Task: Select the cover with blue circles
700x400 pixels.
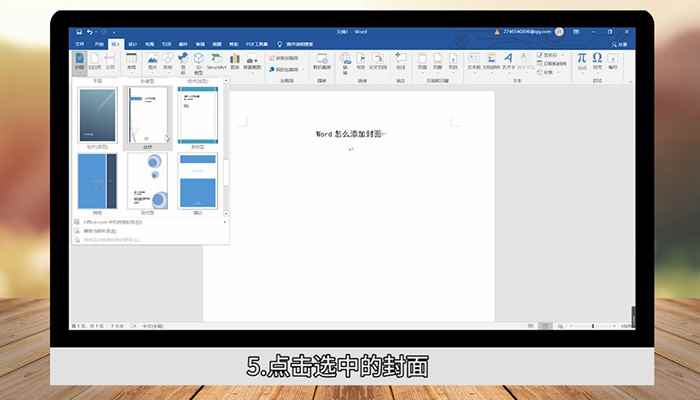Action: pos(147,181)
